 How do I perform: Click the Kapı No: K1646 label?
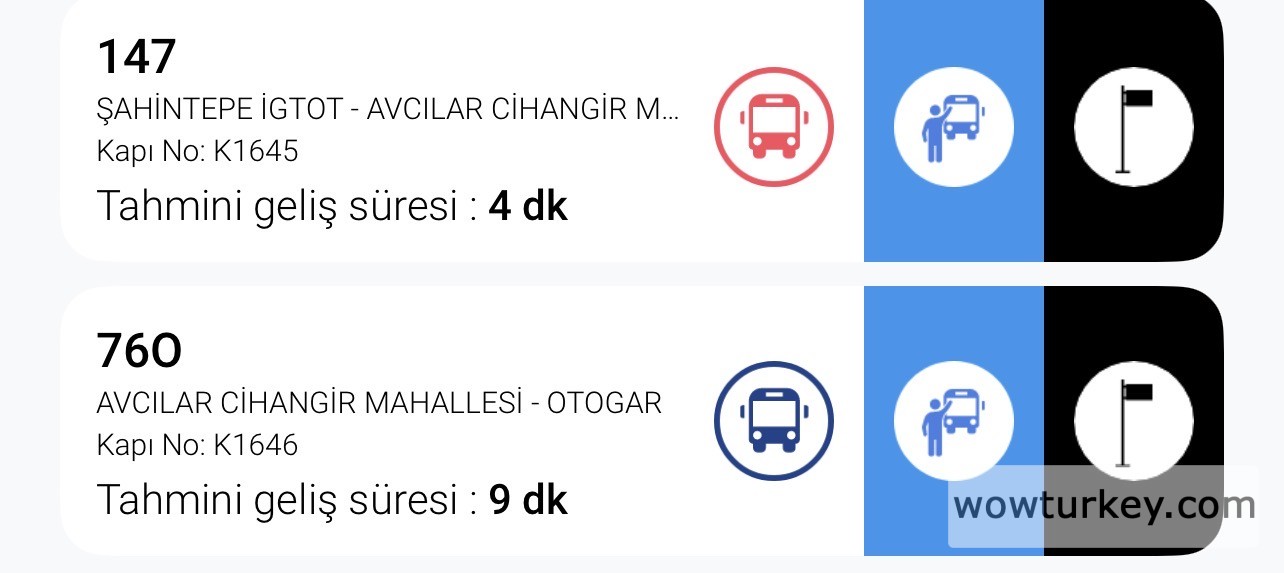[197, 445]
